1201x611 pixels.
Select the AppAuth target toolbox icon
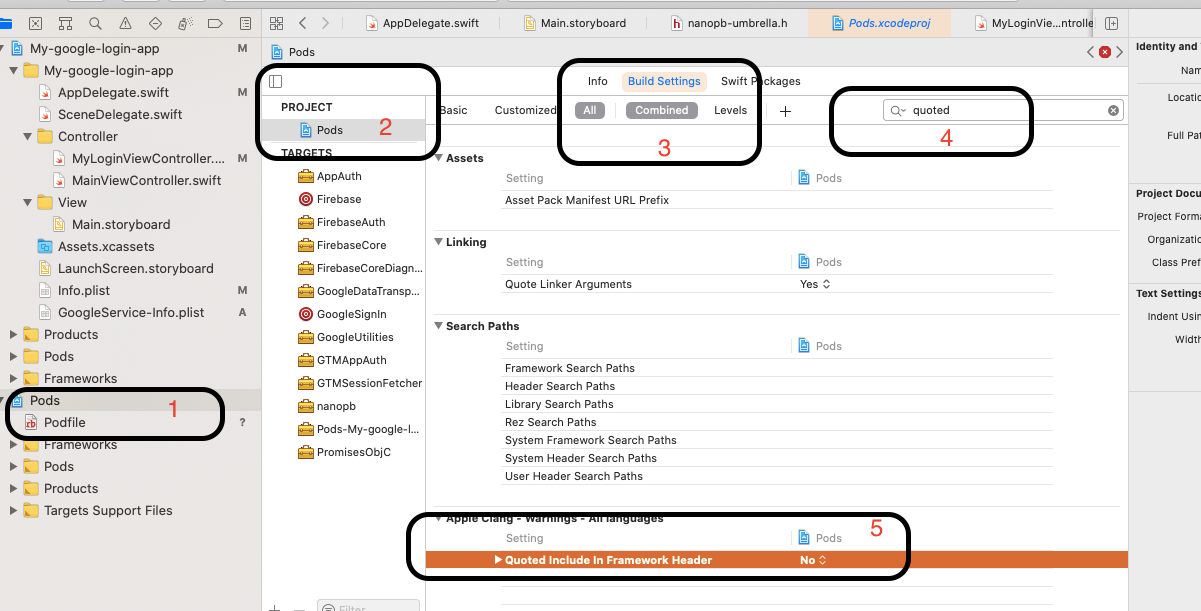[x=306, y=176]
